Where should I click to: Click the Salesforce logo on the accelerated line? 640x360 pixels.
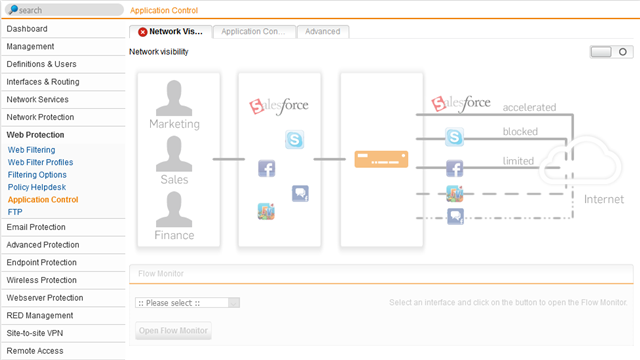[461, 104]
